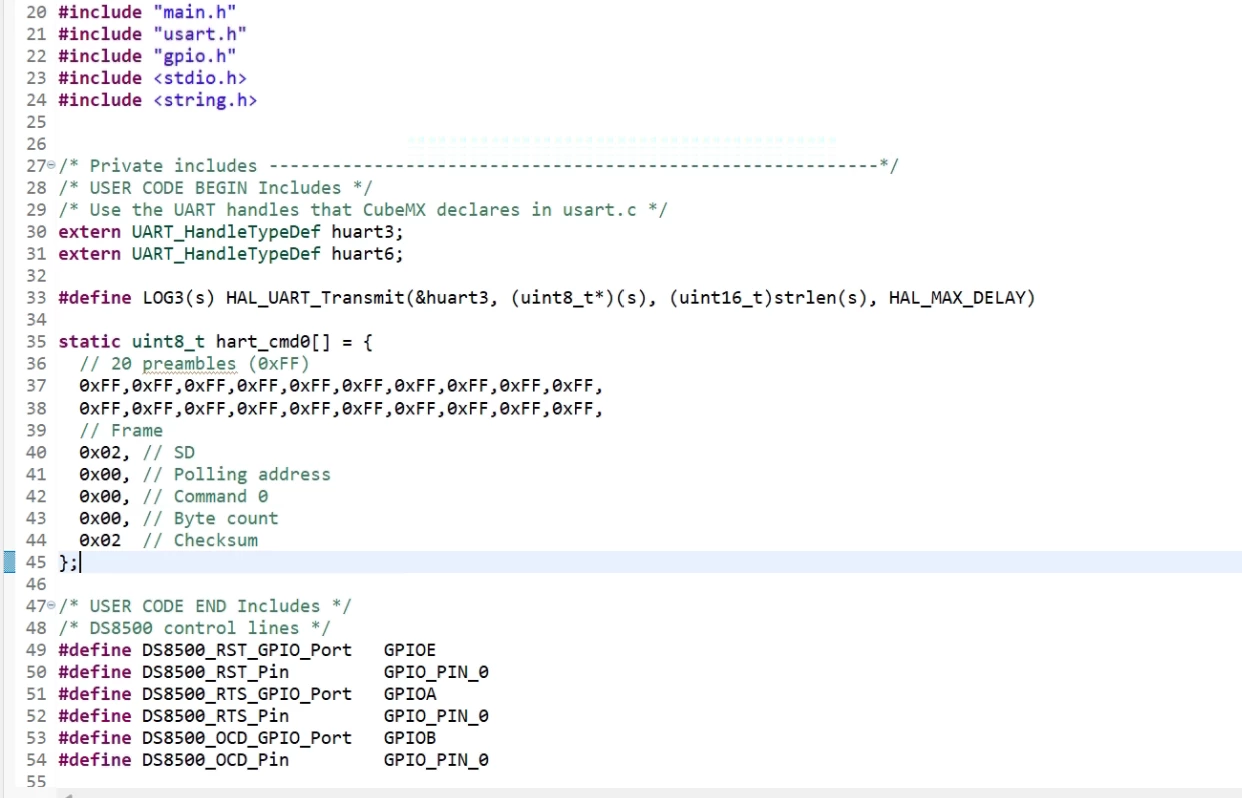Click line number 33 in the gutter
The height and width of the screenshot is (798, 1242).
(36, 298)
